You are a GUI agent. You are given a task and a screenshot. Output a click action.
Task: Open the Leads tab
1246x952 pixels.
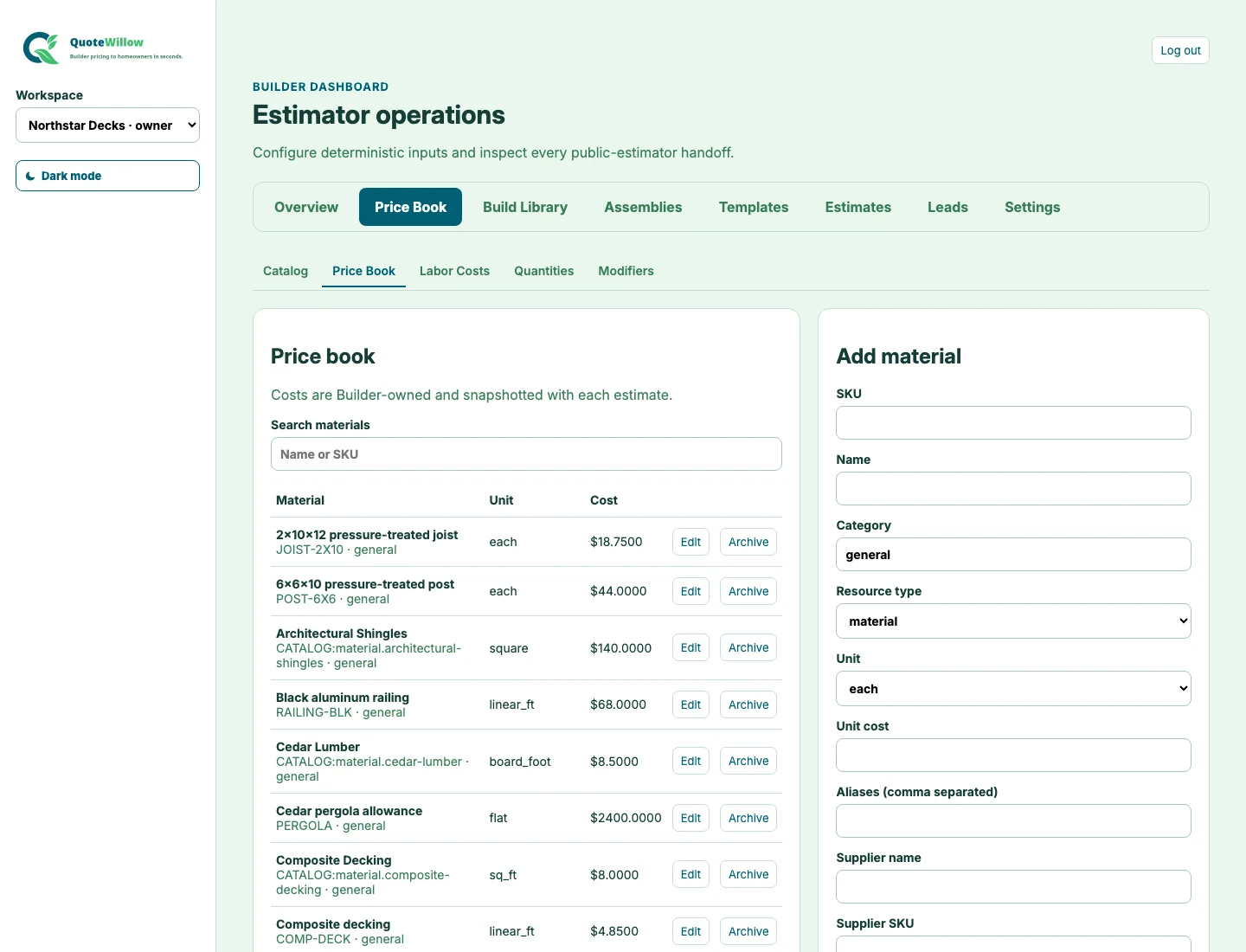click(x=947, y=207)
